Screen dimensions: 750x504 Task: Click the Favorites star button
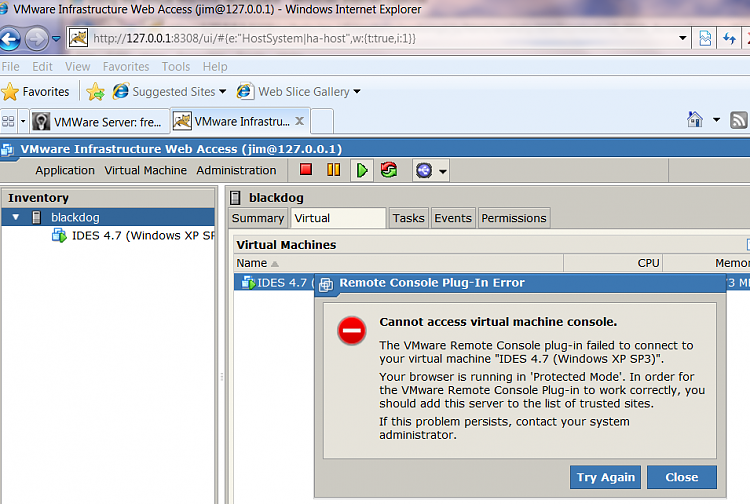(x=36, y=91)
